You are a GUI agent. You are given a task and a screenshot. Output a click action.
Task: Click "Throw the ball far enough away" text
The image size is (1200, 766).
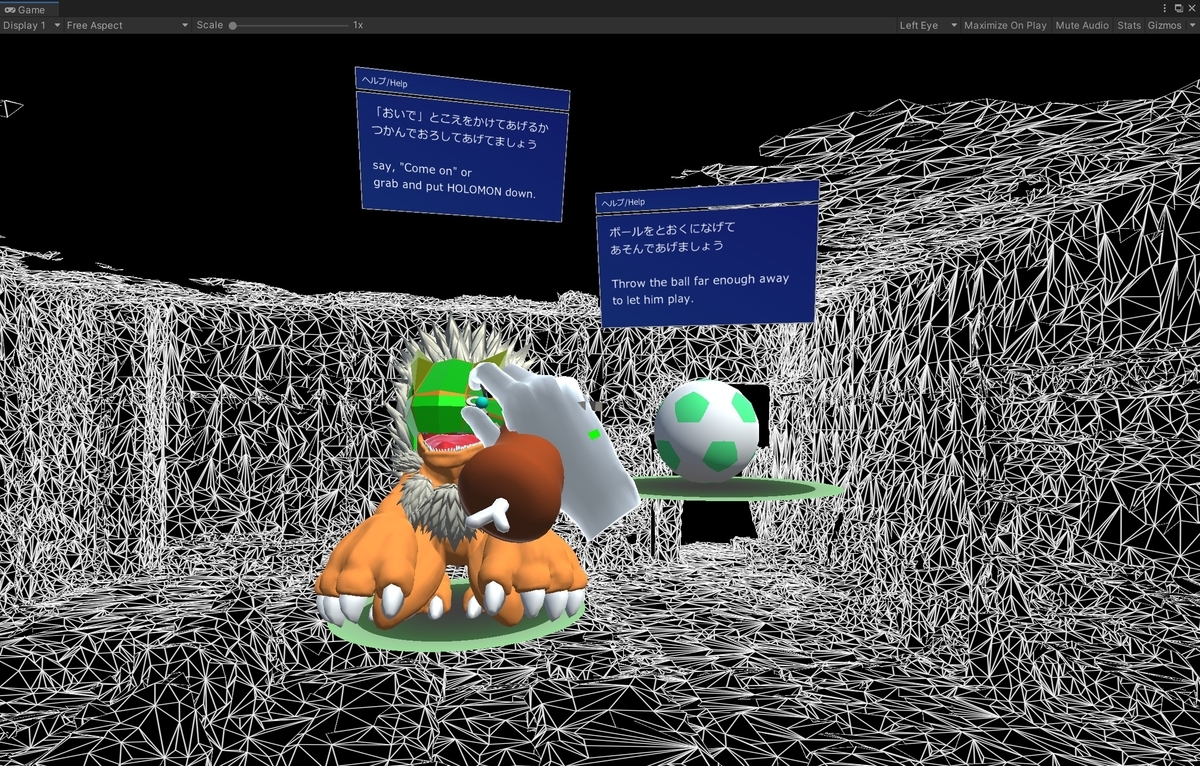pyautogui.click(x=700, y=280)
